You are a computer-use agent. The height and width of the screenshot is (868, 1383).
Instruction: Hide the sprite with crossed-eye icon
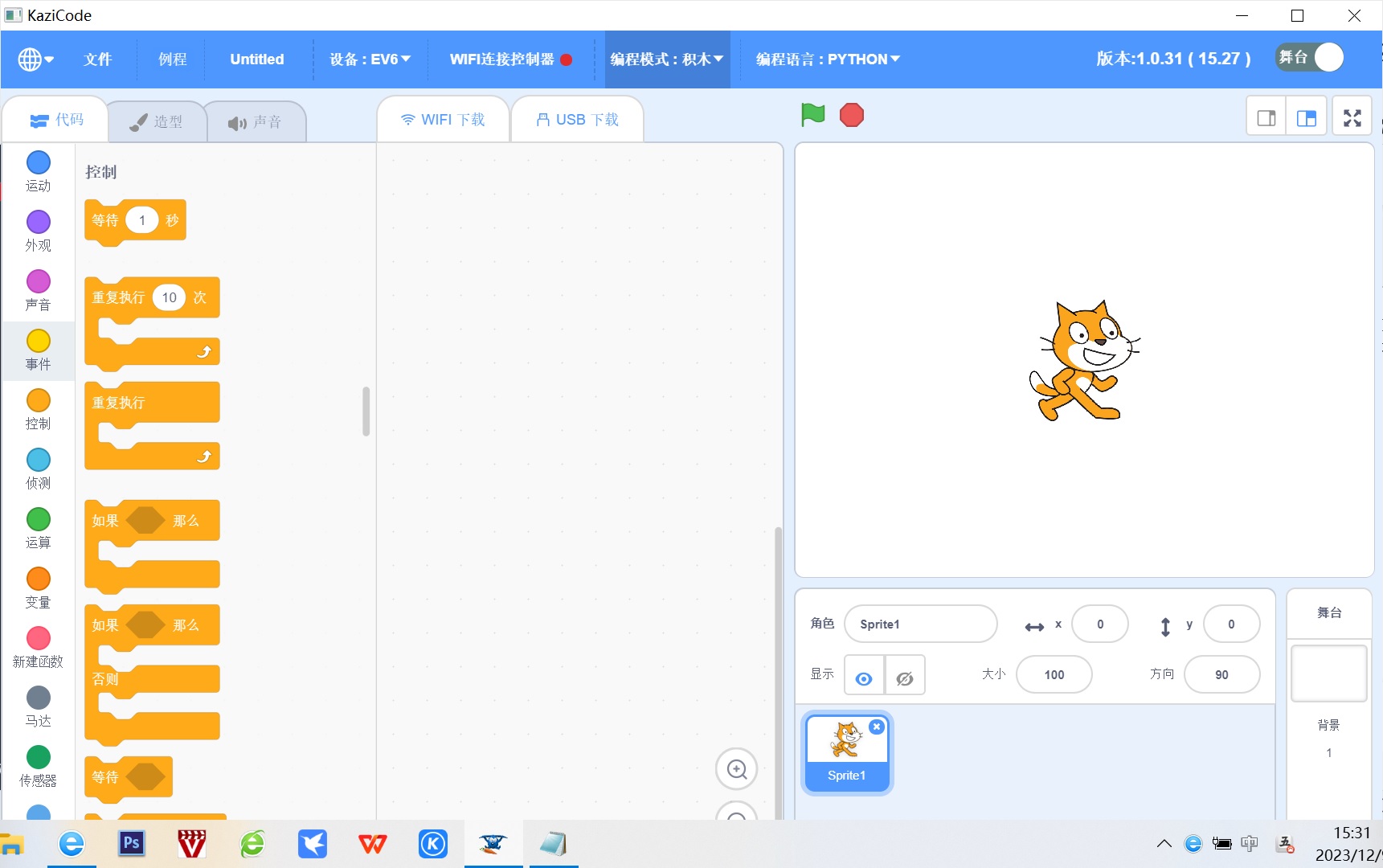point(905,675)
